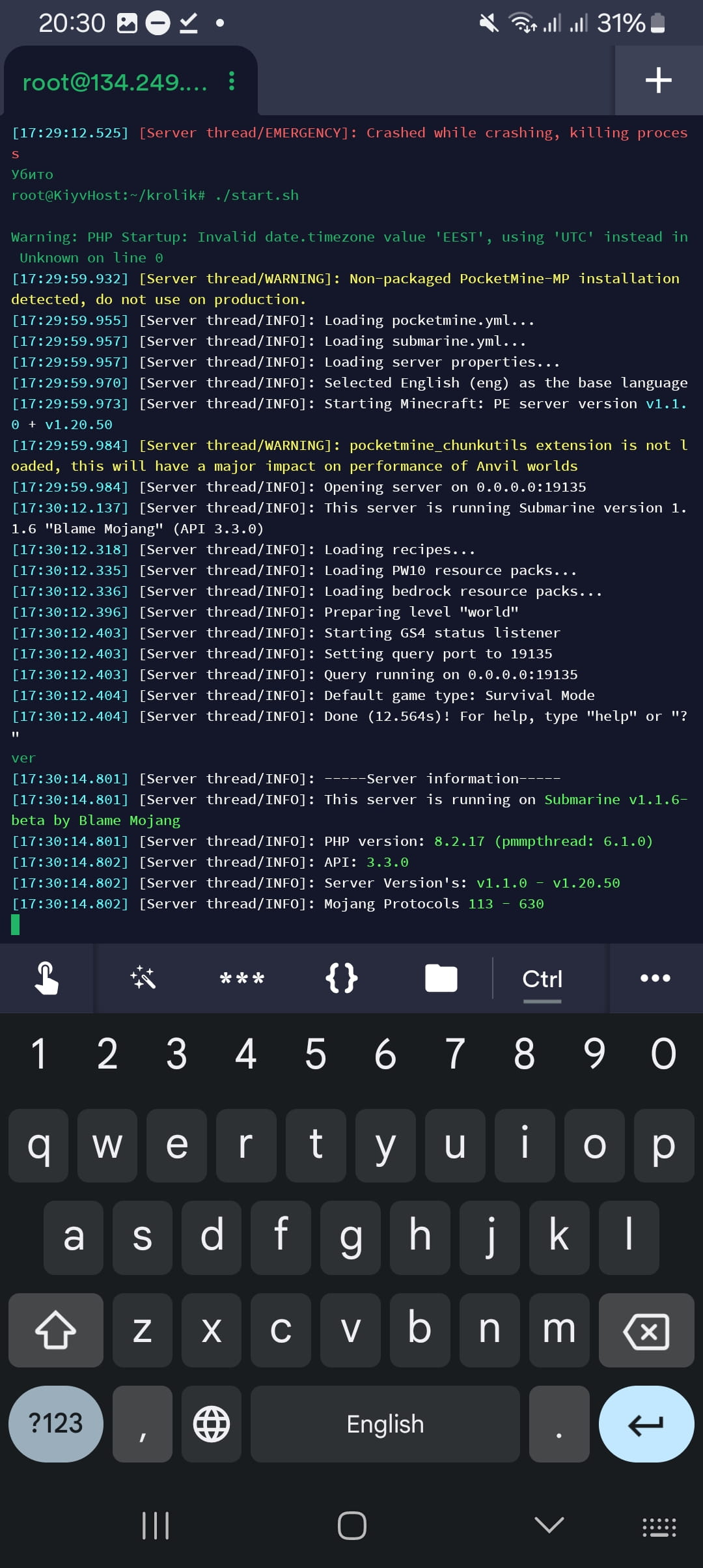This screenshot has width=703, height=1568.
Task: Tap the period key
Action: [x=559, y=1424]
